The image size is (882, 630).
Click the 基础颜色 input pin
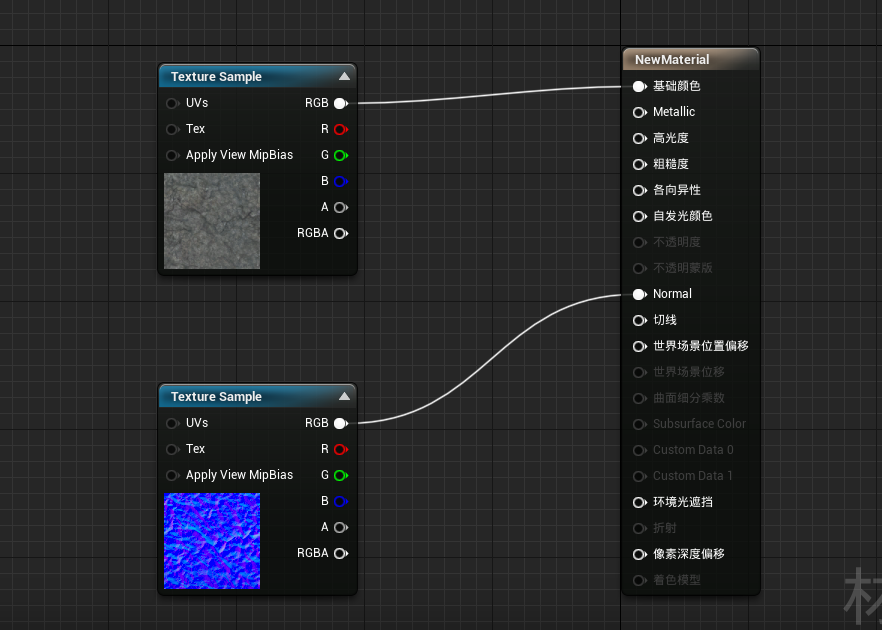[640, 87]
